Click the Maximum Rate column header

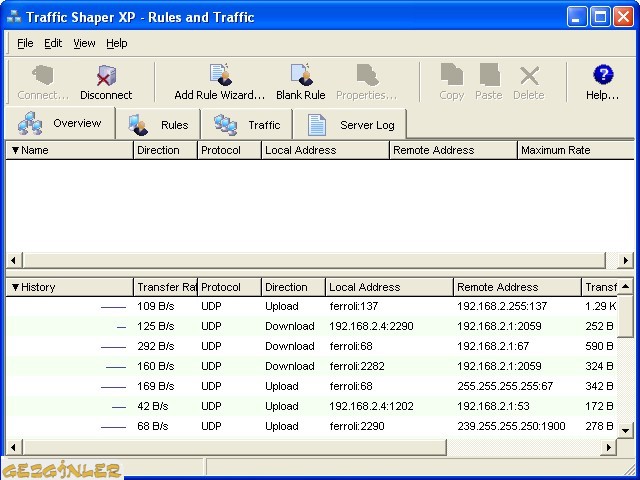[x=576, y=150]
